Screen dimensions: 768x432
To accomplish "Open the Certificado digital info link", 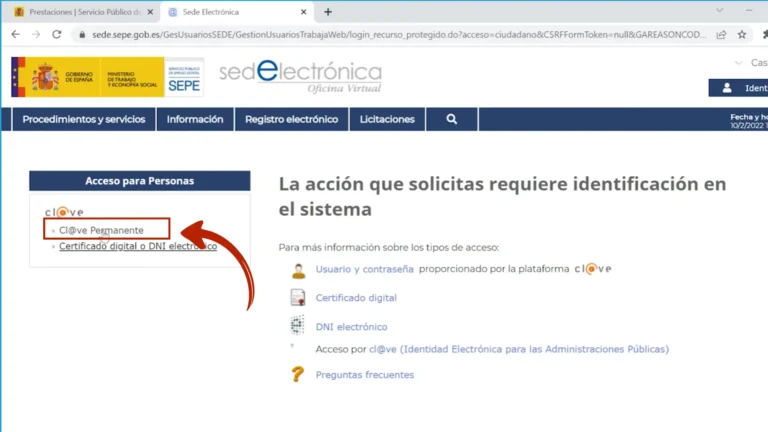I will [x=356, y=298].
